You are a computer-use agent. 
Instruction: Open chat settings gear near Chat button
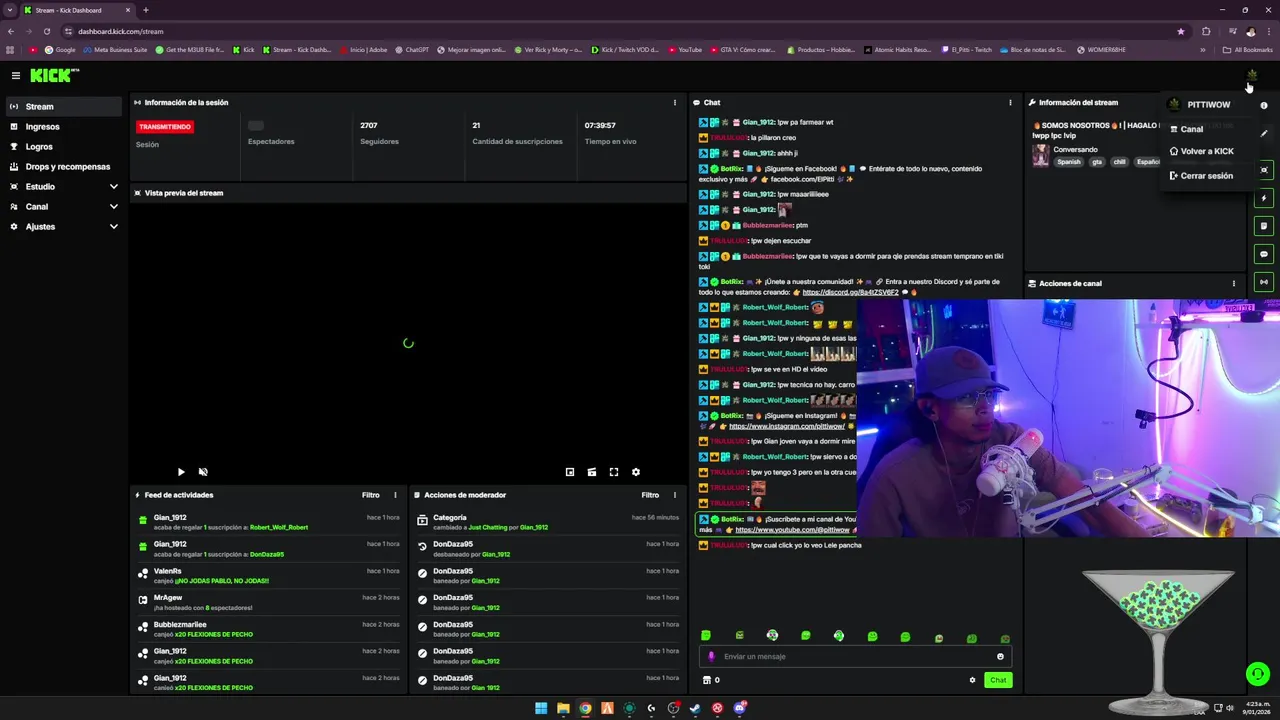pyautogui.click(x=972, y=680)
